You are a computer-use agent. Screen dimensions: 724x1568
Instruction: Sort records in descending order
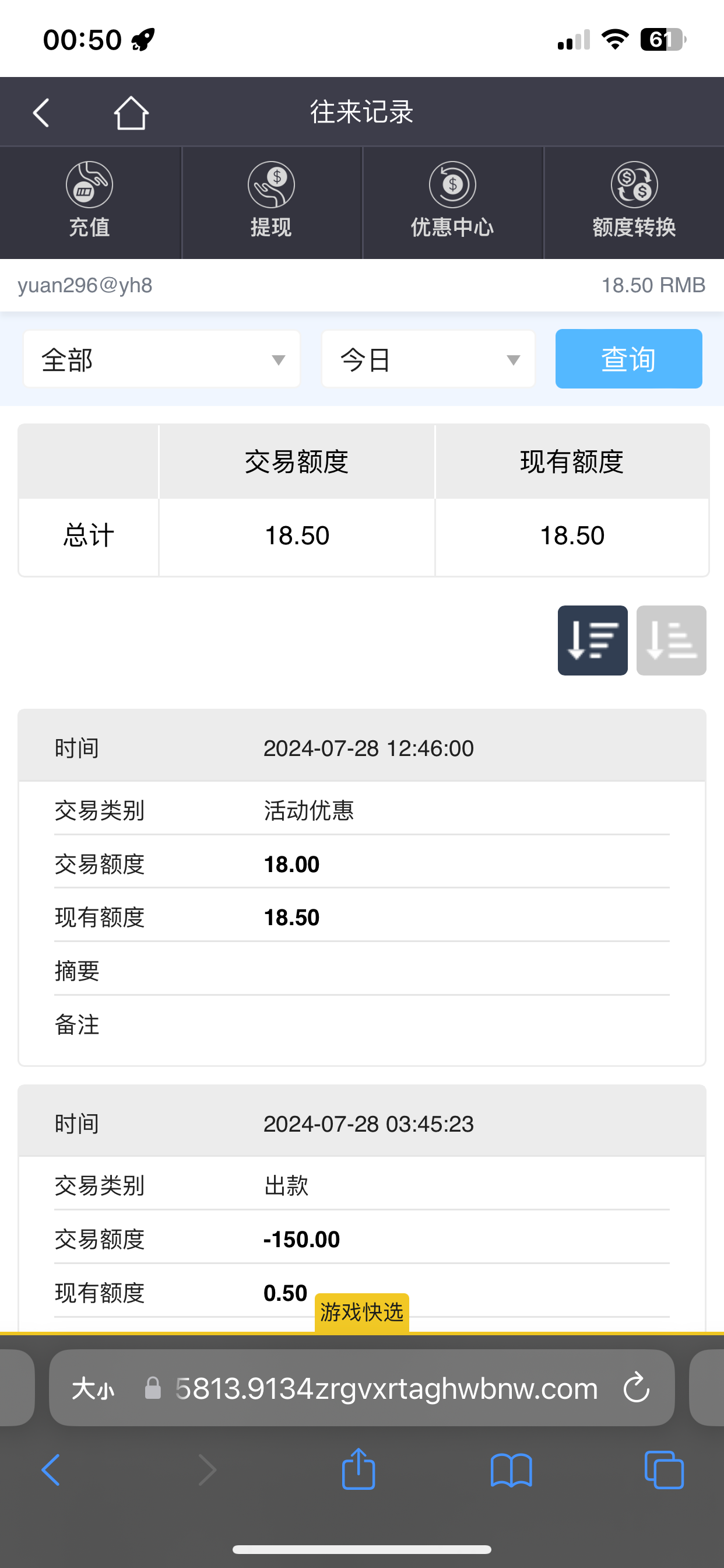point(592,640)
